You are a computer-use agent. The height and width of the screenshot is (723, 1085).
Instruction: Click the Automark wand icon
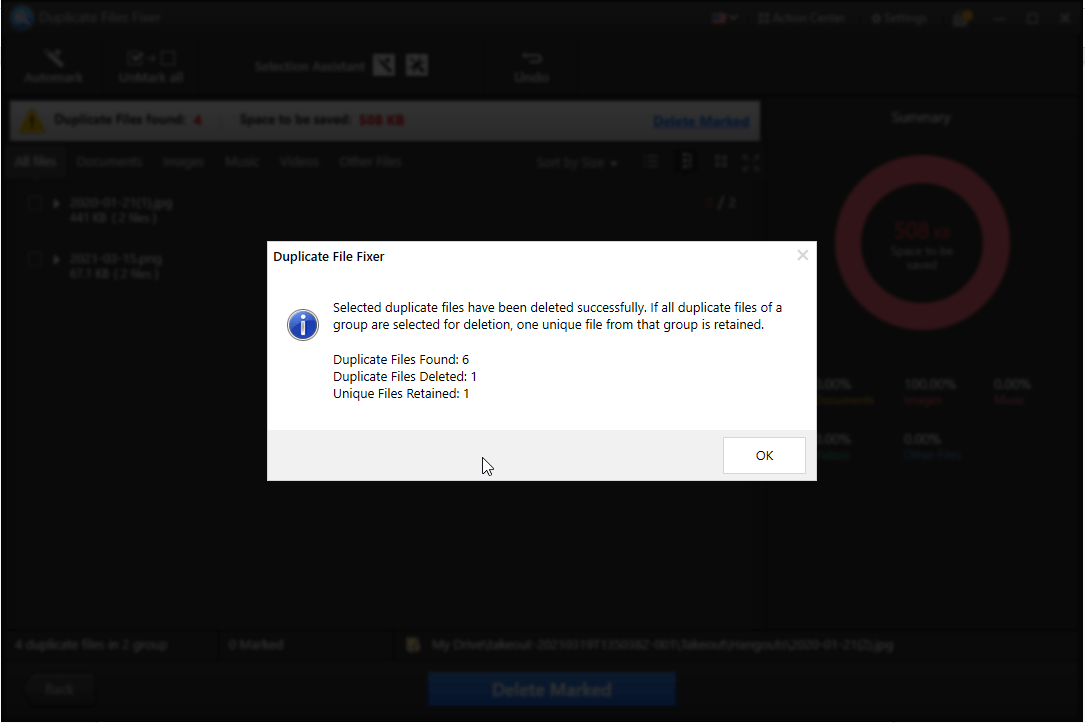click(x=53, y=58)
